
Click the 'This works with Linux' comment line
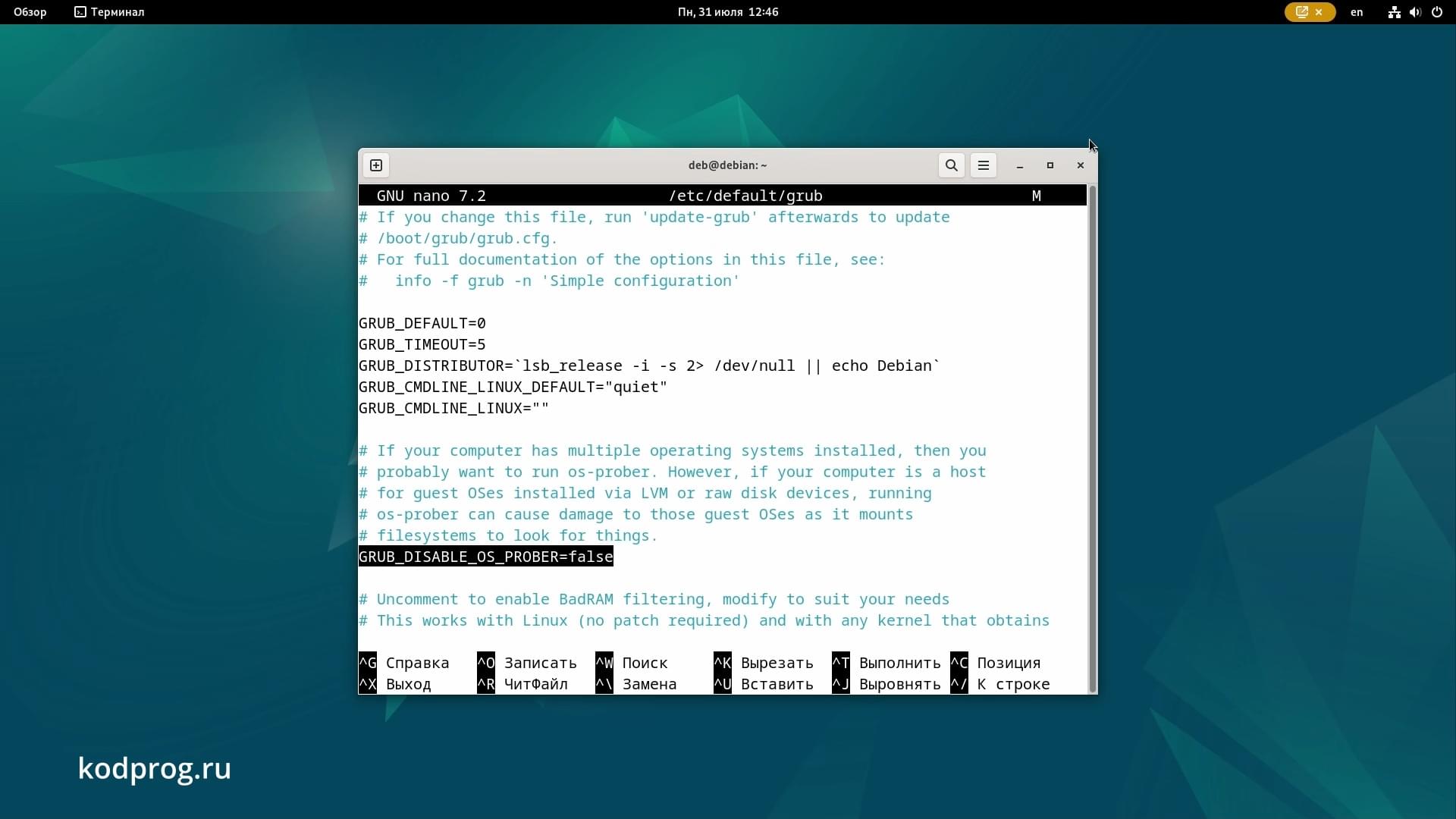click(704, 620)
